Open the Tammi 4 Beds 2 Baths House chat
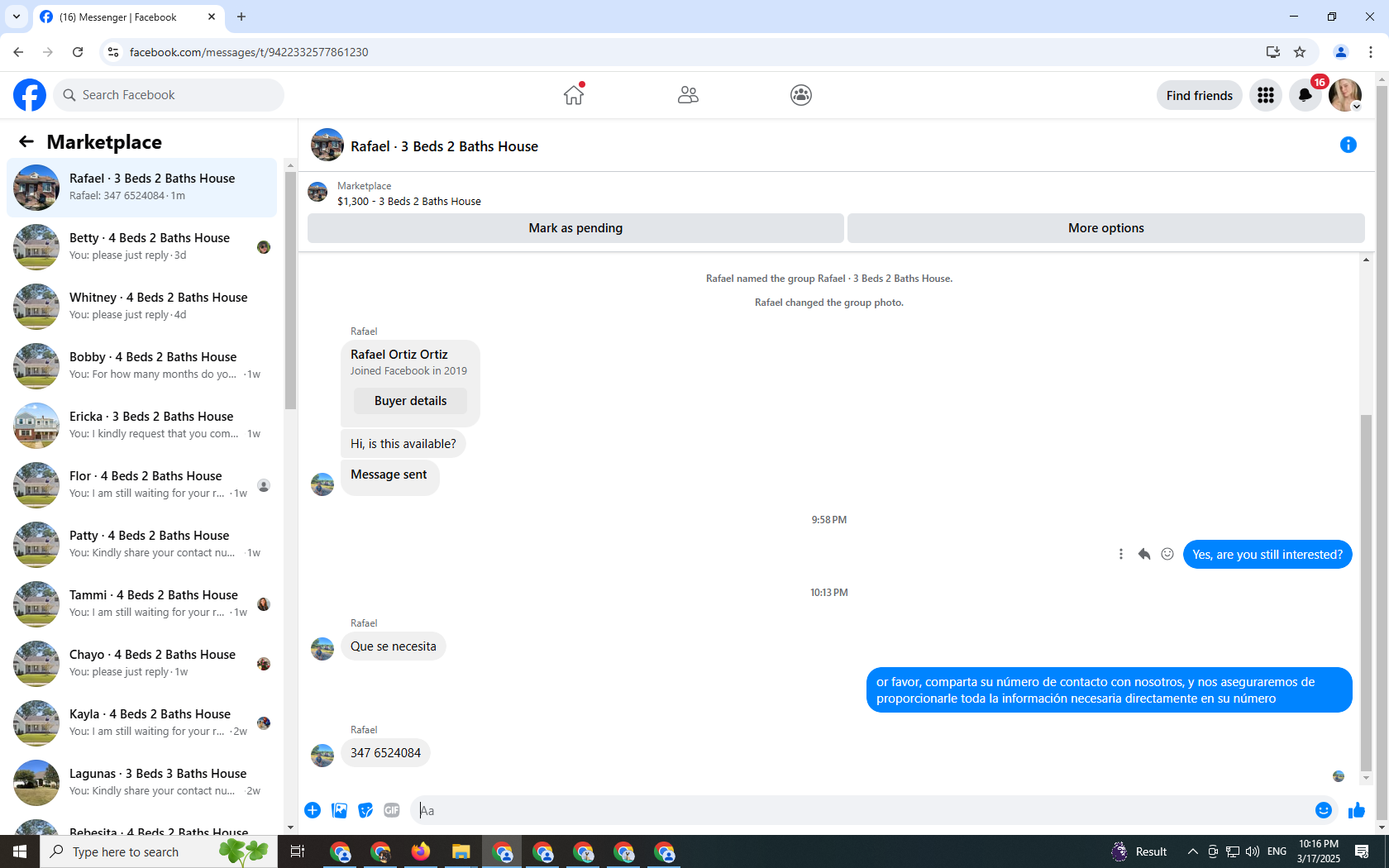The image size is (1389, 868). pos(142,604)
